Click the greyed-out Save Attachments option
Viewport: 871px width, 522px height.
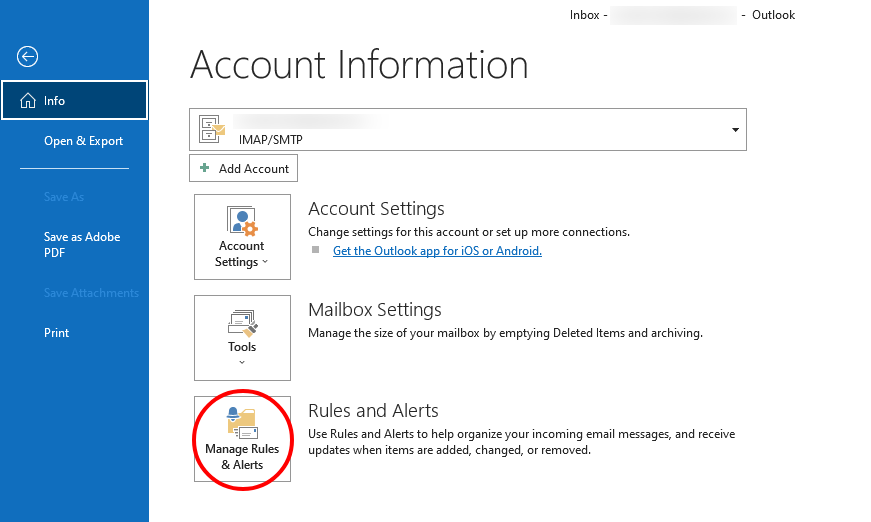click(x=91, y=293)
